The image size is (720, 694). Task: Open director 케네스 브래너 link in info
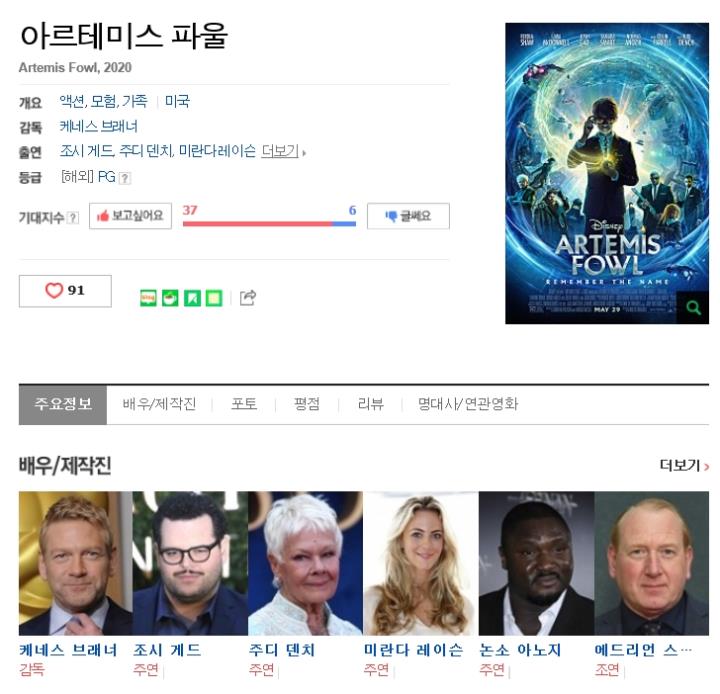tap(99, 126)
